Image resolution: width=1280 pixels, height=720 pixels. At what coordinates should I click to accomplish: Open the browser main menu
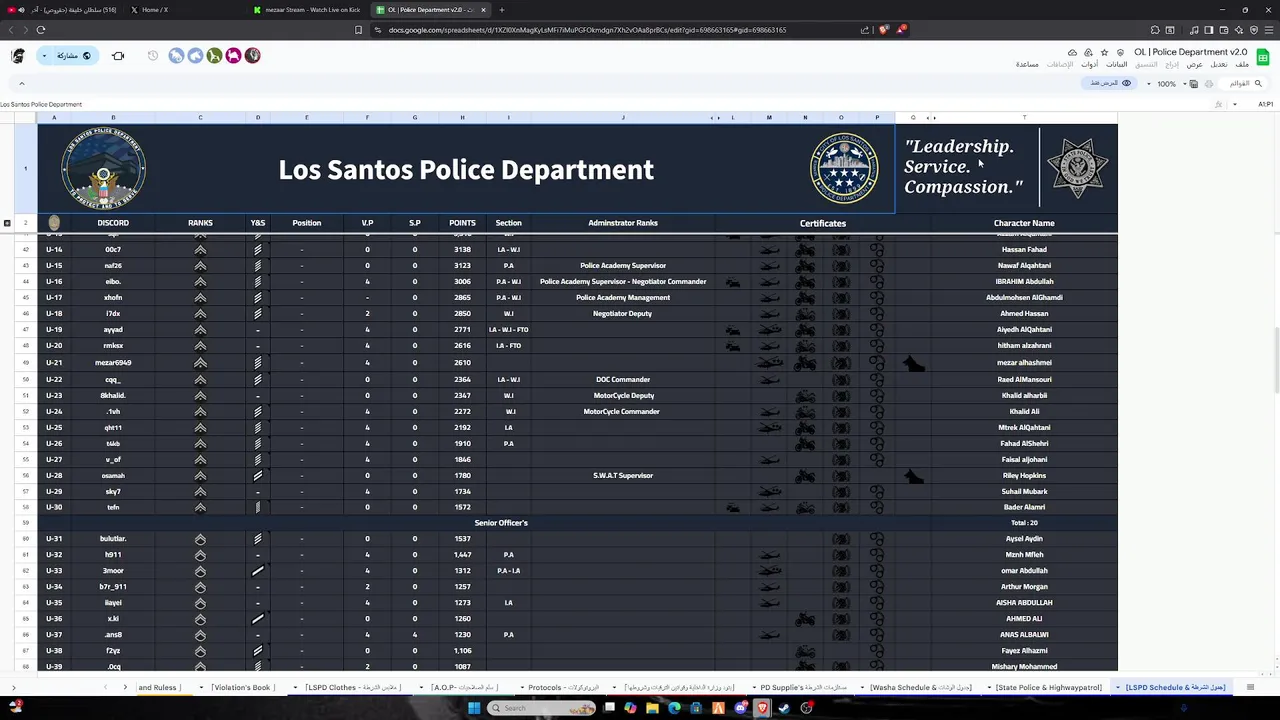pyautogui.click(x=1268, y=30)
